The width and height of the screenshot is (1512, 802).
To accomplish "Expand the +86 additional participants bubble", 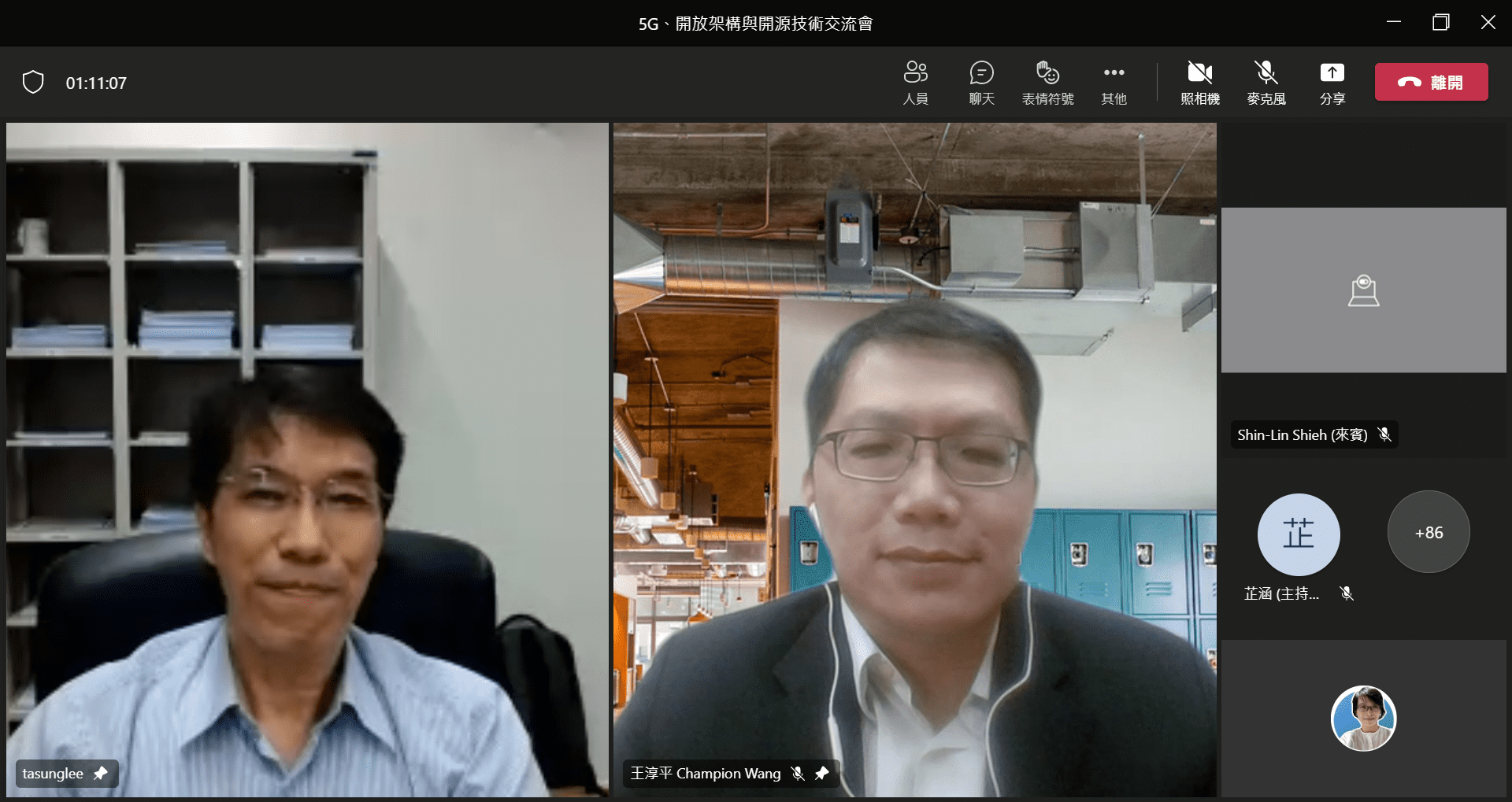I will [x=1428, y=533].
